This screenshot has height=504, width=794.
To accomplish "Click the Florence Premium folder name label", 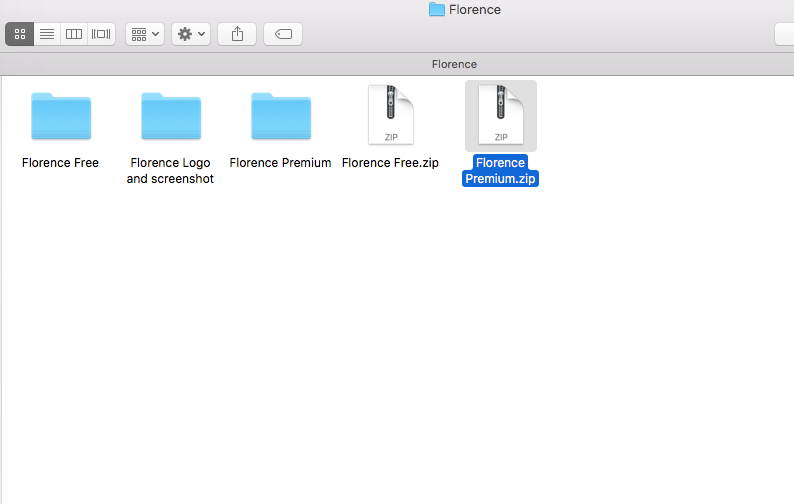I will pyautogui.click(x=280, y=163).
